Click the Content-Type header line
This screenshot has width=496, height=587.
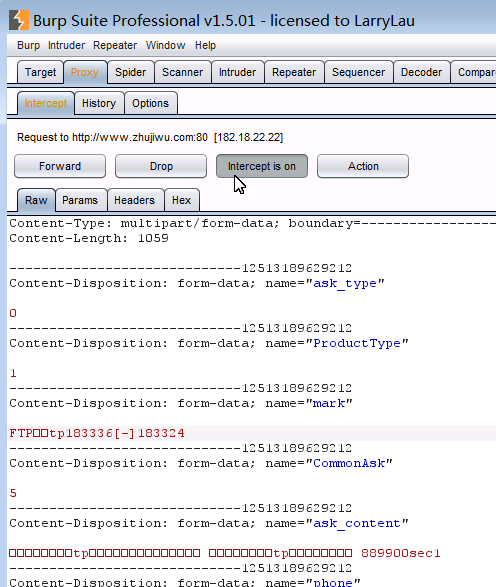[252, 223]
